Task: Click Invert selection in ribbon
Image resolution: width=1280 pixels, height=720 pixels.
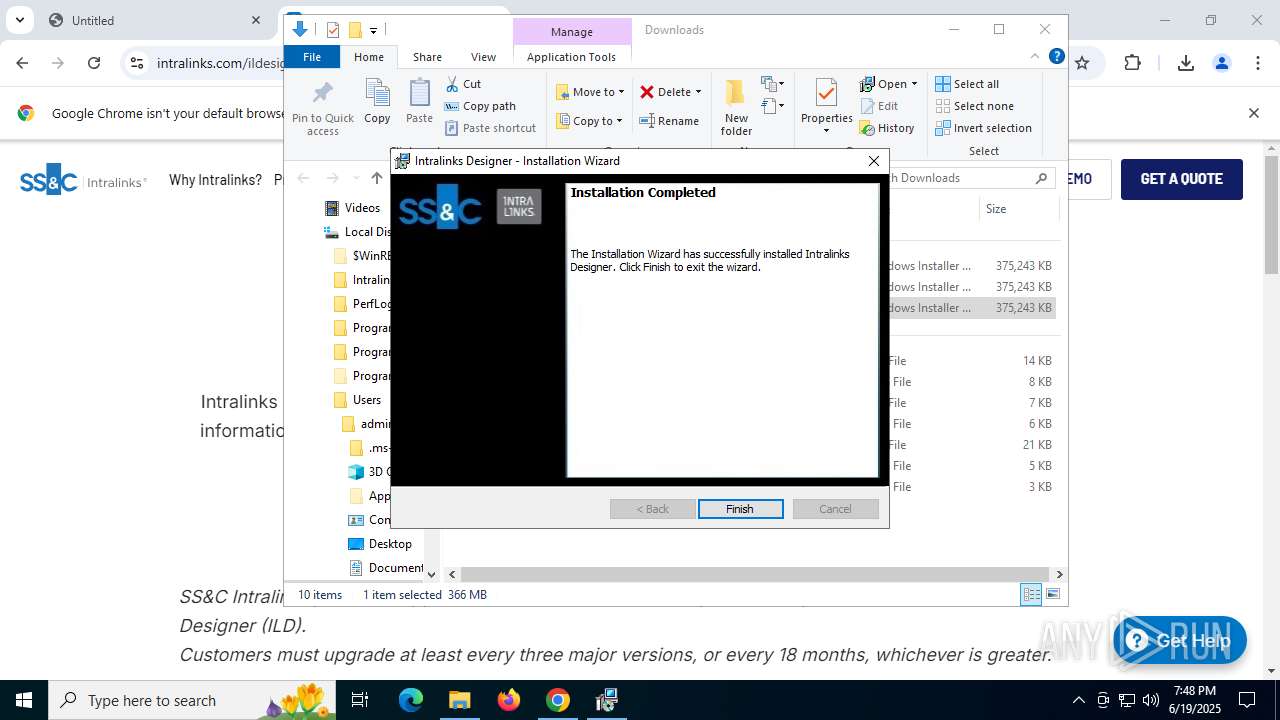Action: (983, 128)
